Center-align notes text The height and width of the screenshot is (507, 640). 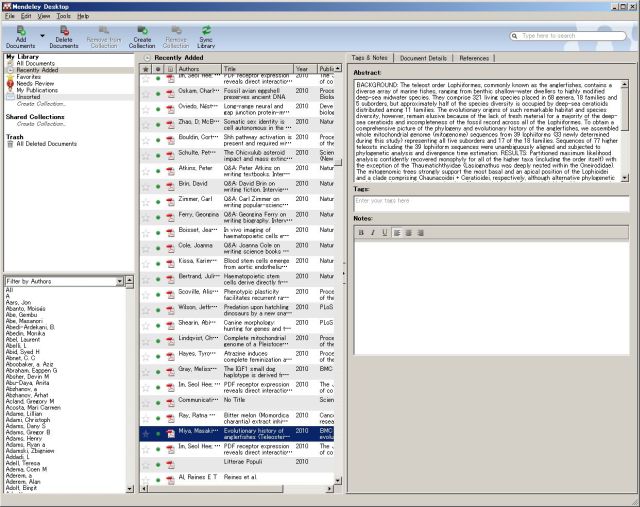[x=408, y=233]
